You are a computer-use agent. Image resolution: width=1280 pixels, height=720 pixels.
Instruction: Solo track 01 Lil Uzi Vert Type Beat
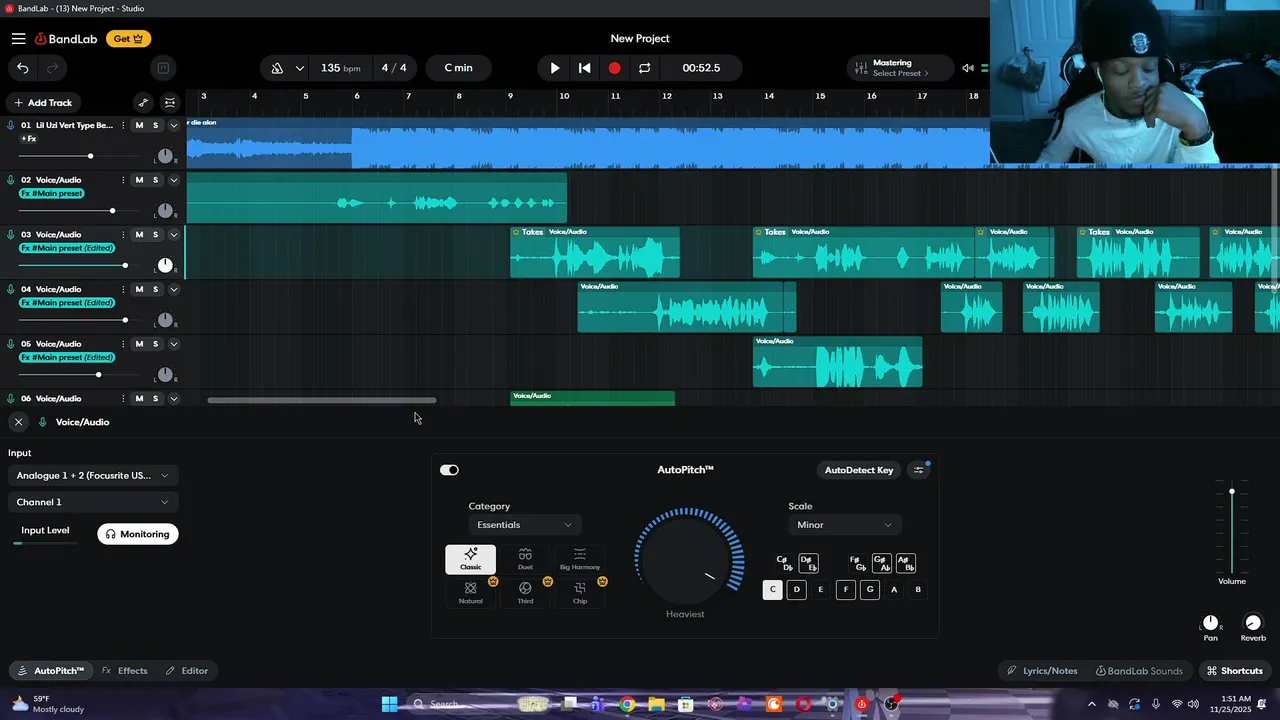click(155, 125)
